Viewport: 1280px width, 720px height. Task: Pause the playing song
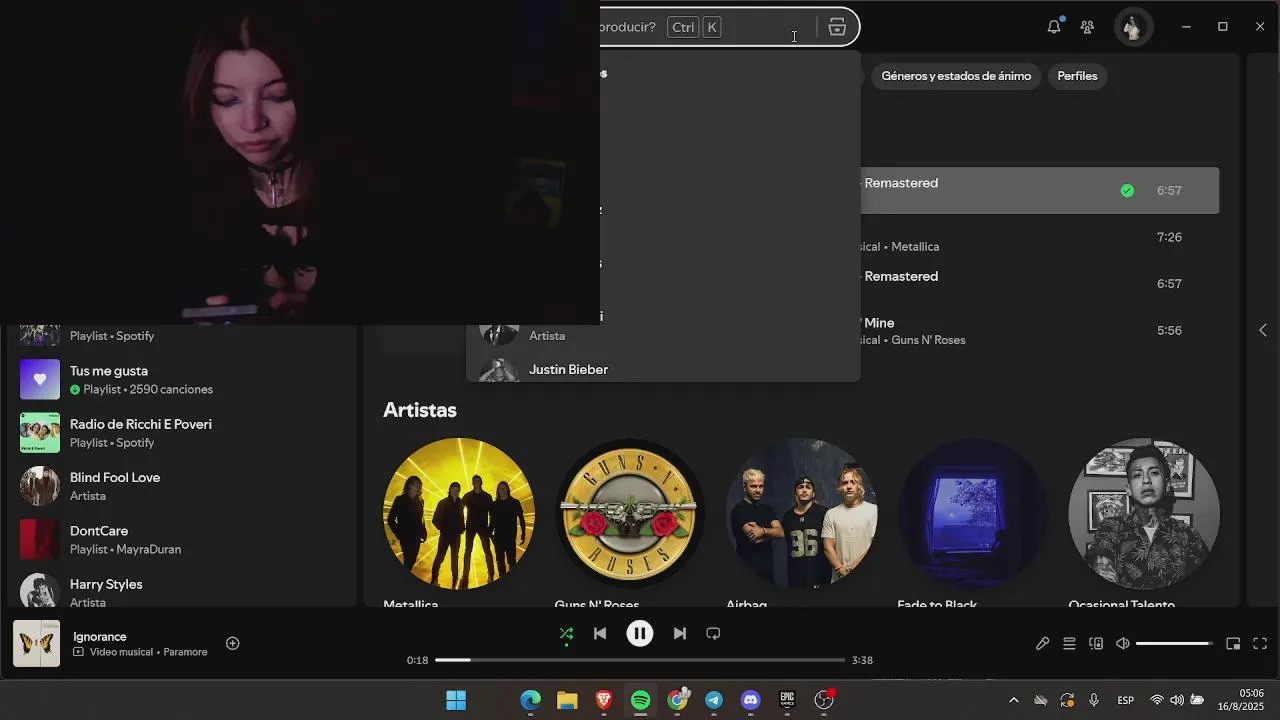click(x=640, y=633)
